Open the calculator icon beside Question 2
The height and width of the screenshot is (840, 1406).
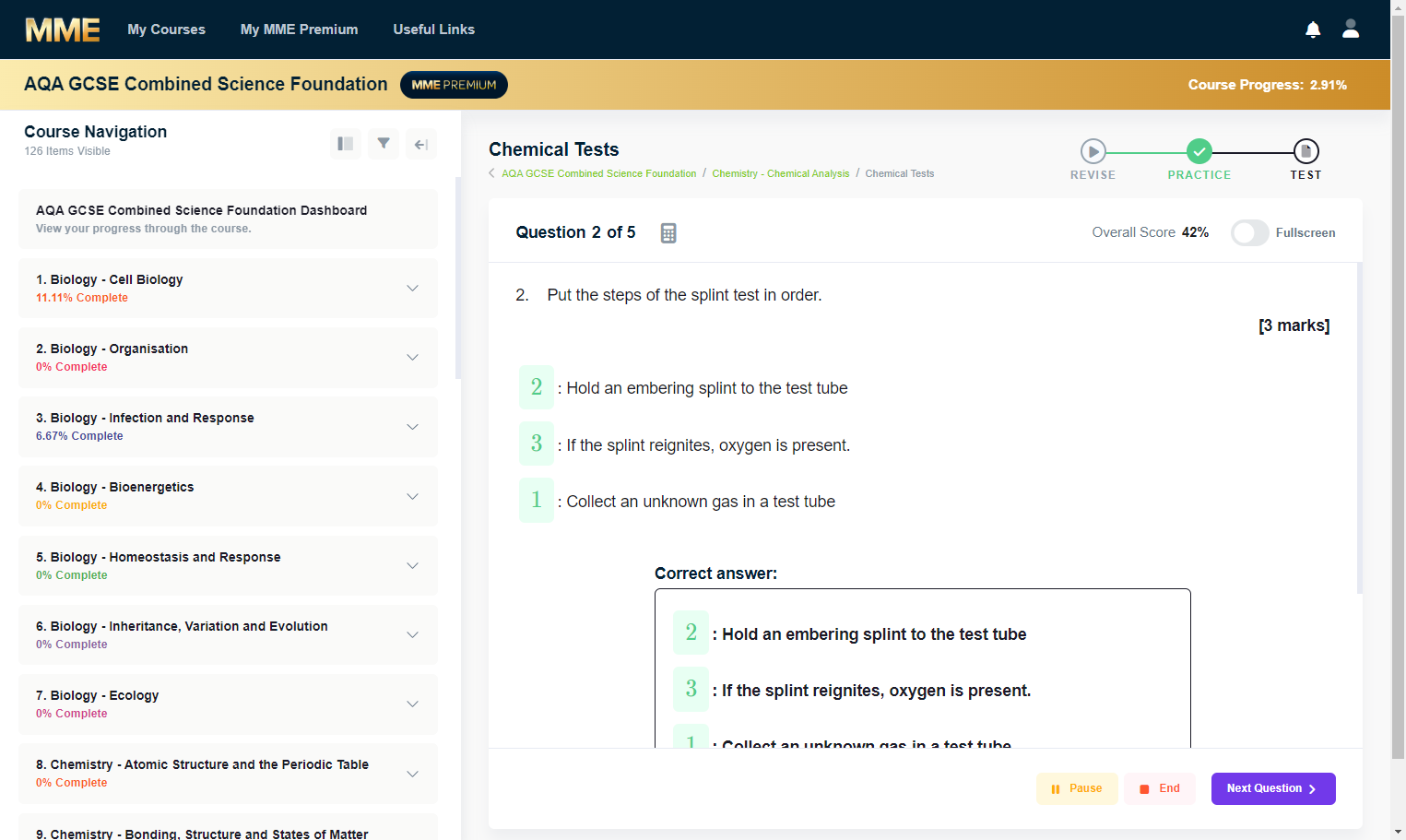[668, 233]
